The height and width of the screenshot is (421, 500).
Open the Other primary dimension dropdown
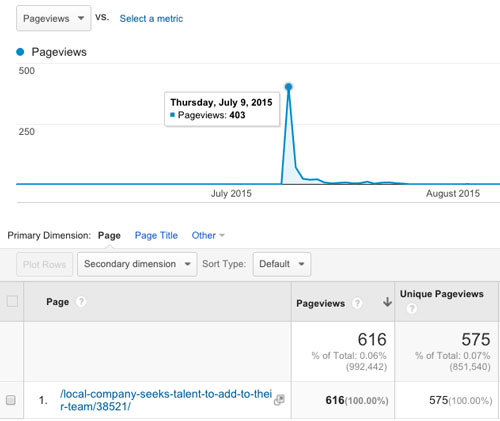[208, 235]
